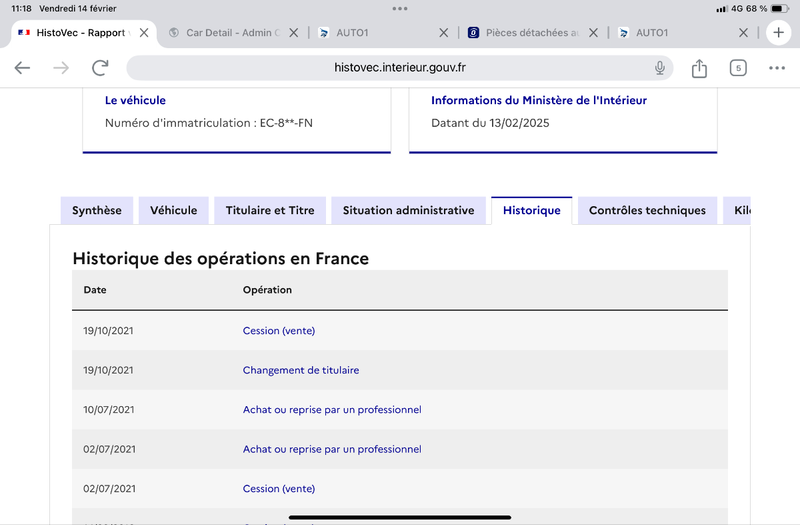Tap the multitasking three-dot control at top
Image resolution: width=800 pixels, height=525 pixels.
(400, 9)
